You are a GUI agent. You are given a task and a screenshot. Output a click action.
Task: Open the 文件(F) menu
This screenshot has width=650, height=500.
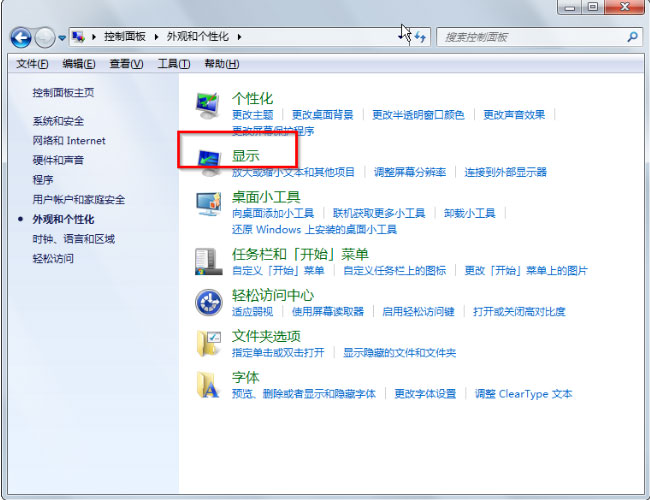pos(32,64)
